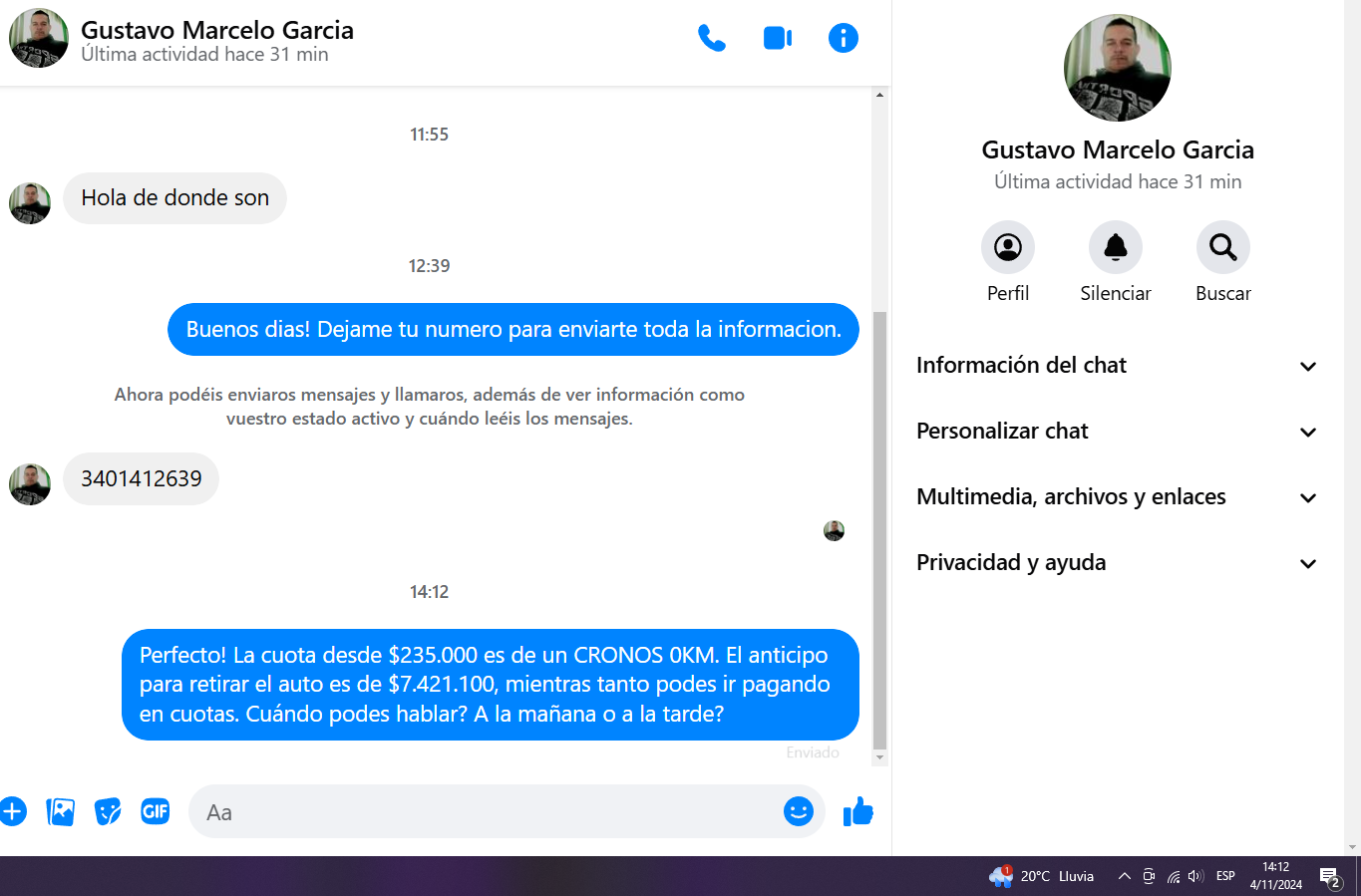Screen dimensions: 1361x896
Task: Open the emoji picker in message box
Action: (x=799, y=811)
